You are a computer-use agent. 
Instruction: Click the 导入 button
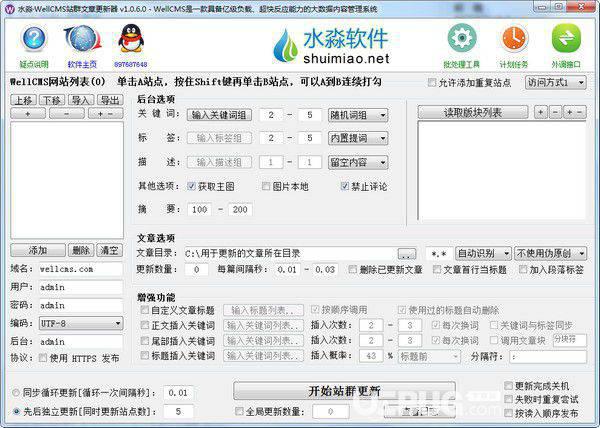pos(81,100)
